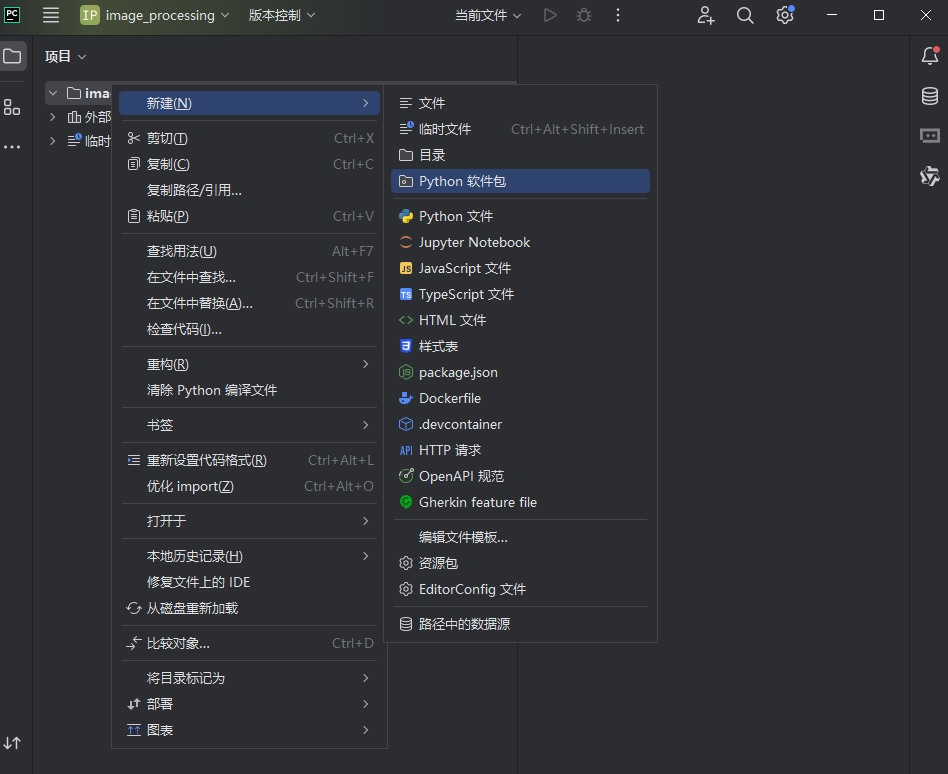Viewport: 948px width, 774px height.
Task: Click the PyCharm logo icon
Action: [x=12, y=15]
